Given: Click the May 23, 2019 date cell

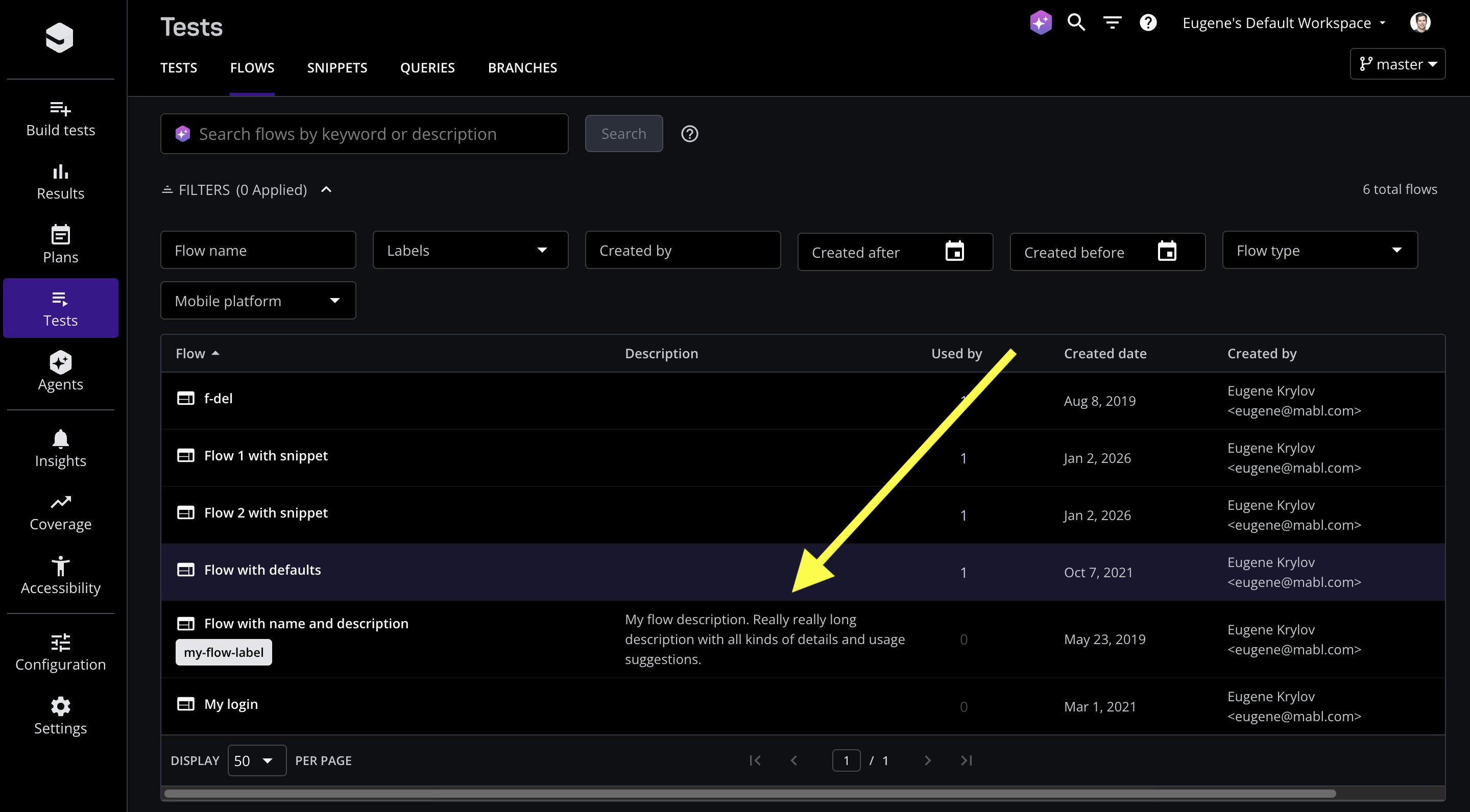Looking at the screenshot, I should click(x=1104, y=639).
